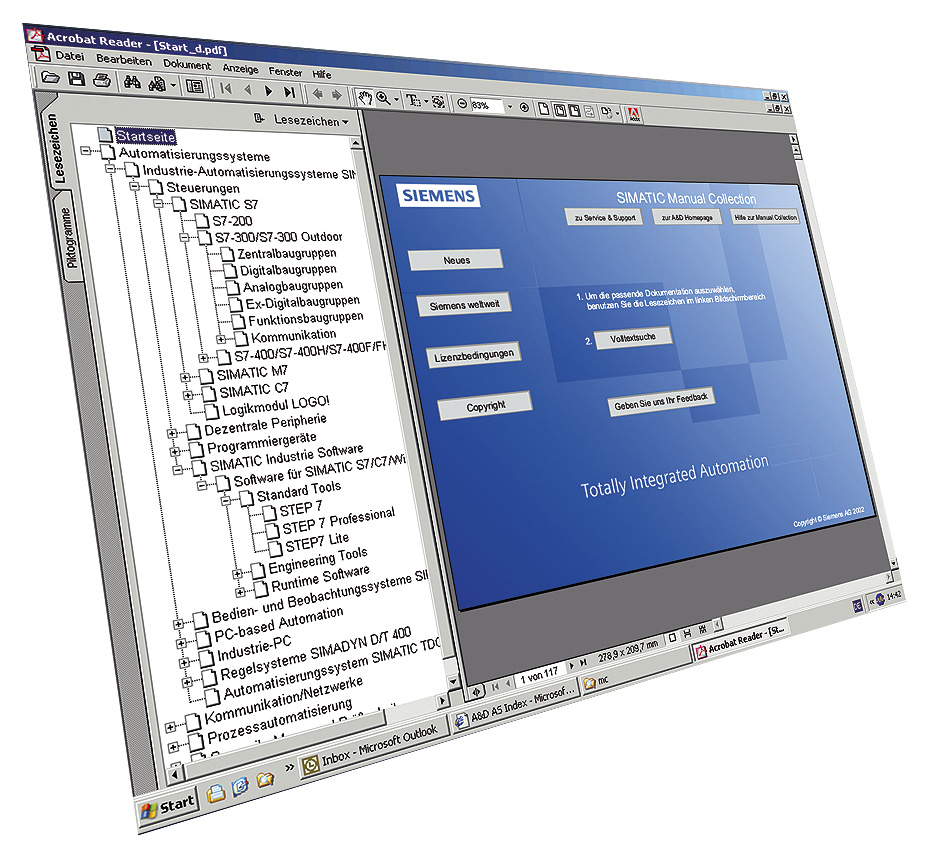
Task: Click the zur A&D Homepage button
Action: (x=687, y=217)
